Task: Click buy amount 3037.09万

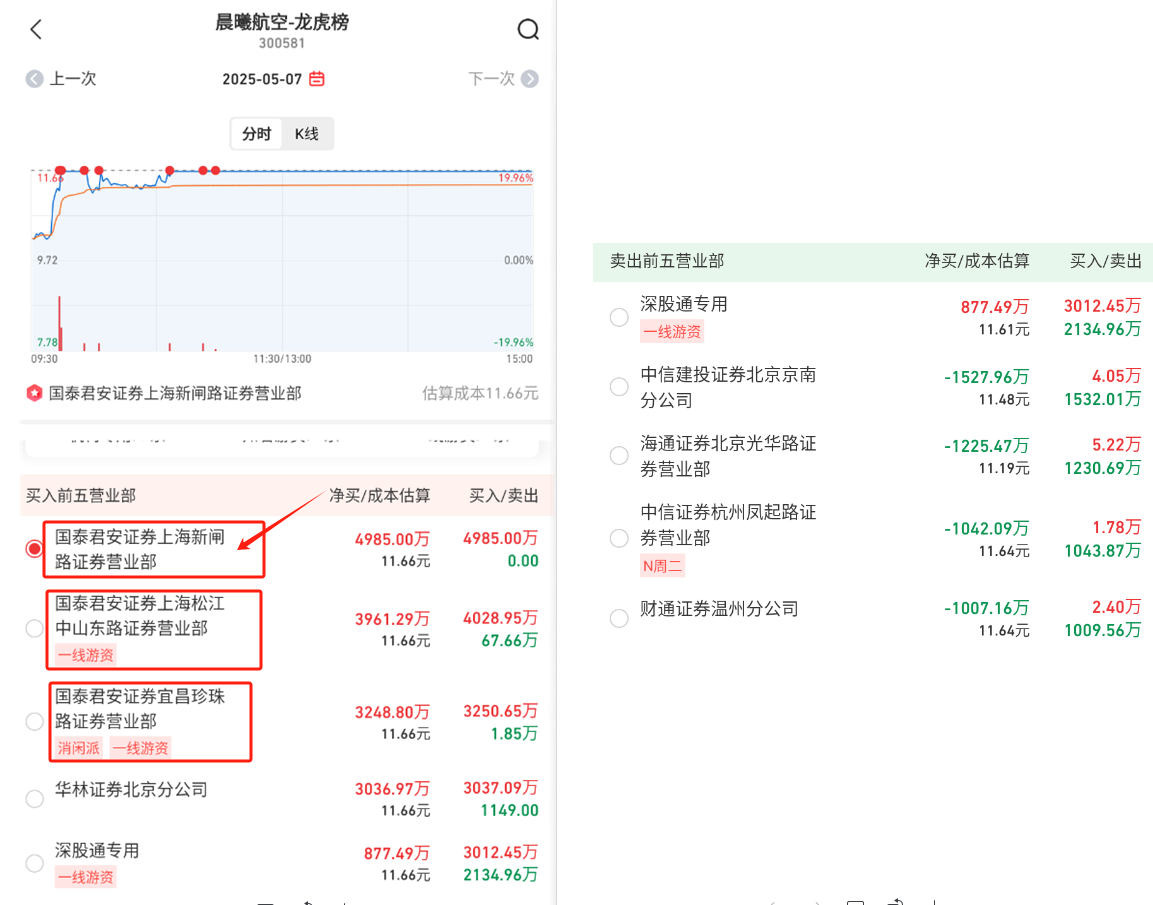Action: click(500, 788)
